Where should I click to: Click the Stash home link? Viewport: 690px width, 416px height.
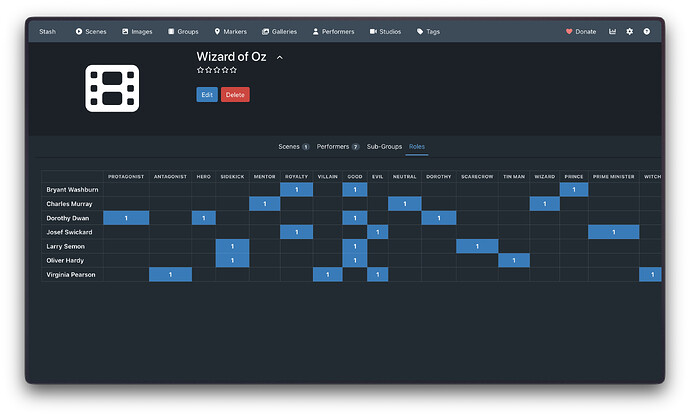48,32
